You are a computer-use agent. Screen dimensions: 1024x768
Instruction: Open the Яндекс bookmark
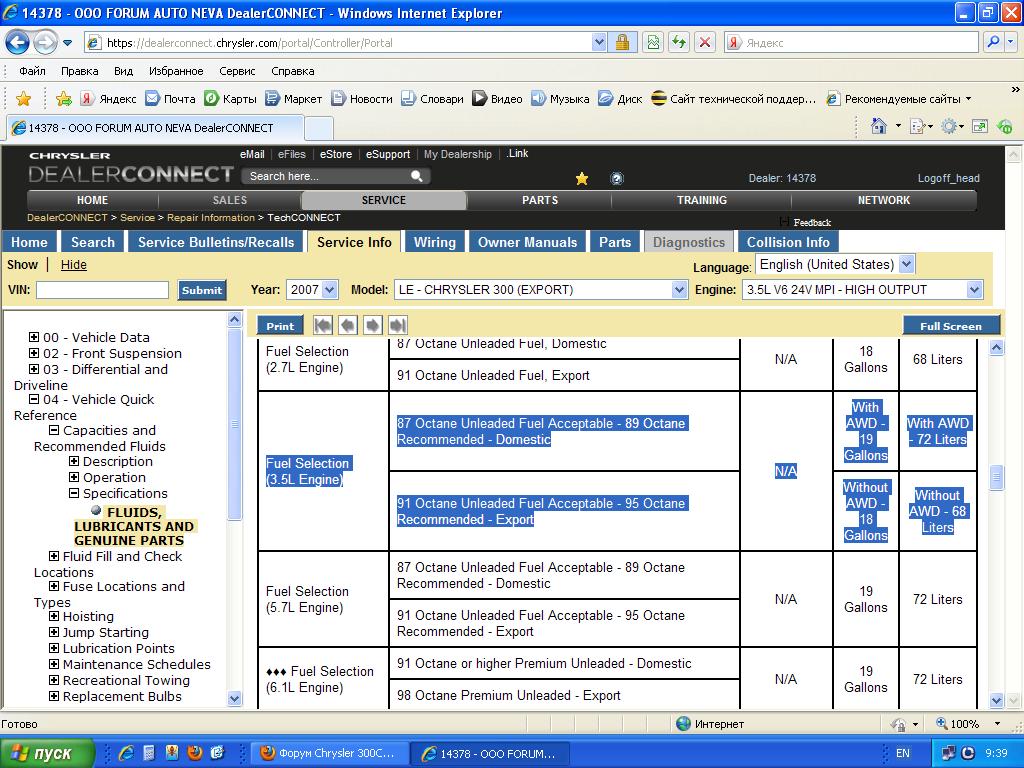pos(108,99)
